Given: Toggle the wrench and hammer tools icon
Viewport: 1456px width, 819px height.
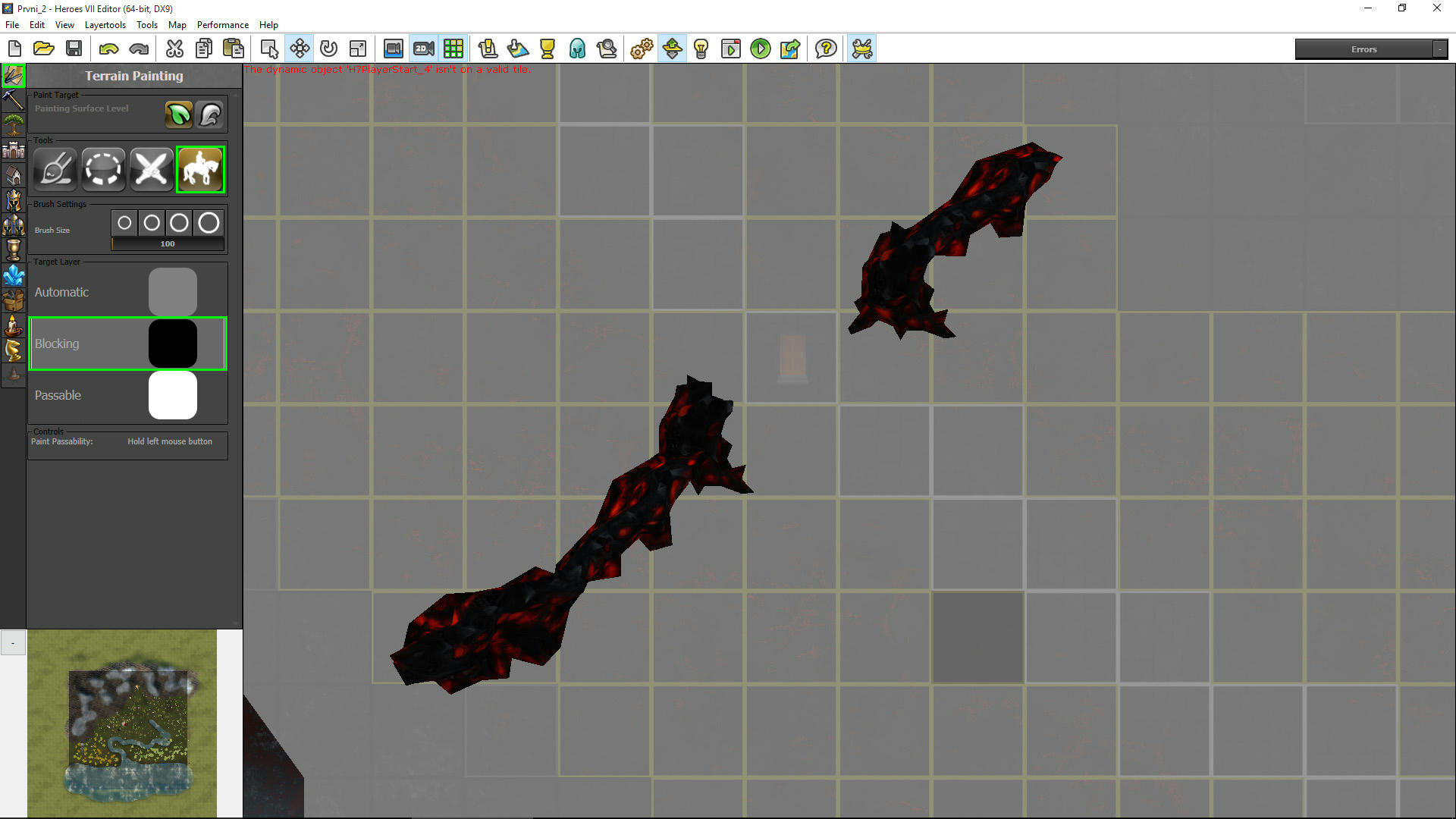Looking at the screenshot, I should pyautogui.click(x=862, y=49).
